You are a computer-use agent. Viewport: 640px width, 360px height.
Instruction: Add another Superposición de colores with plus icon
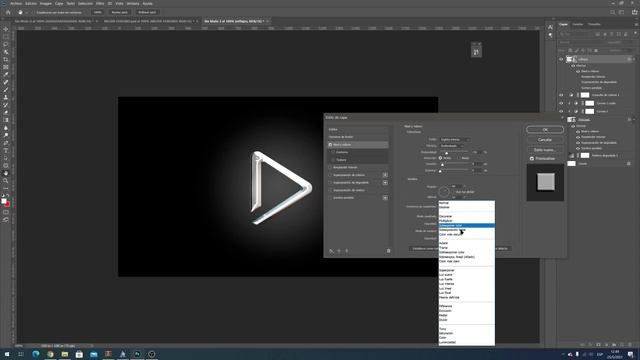385,175
